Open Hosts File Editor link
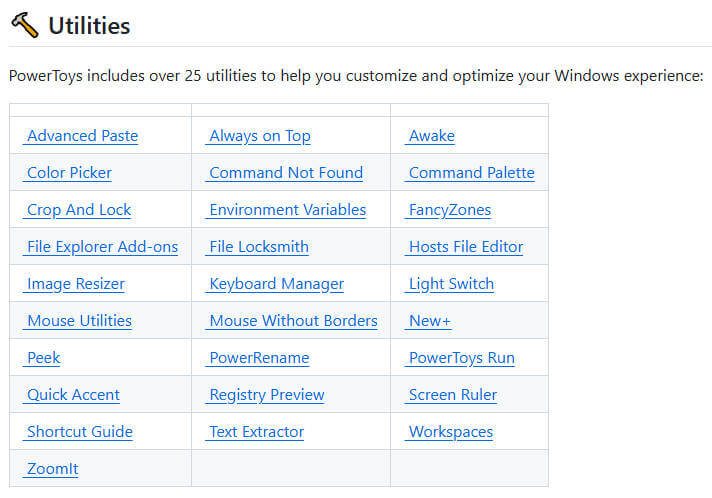 464,247
